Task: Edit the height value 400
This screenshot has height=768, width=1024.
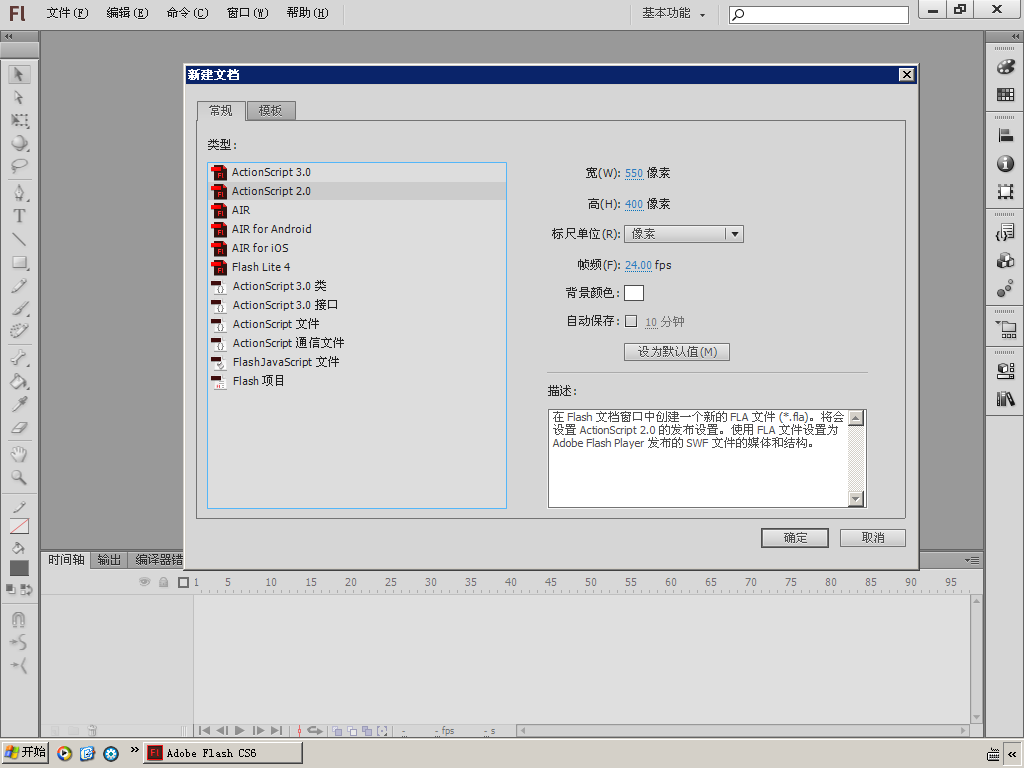Action: pyautogui.click(x=634, y=204)
